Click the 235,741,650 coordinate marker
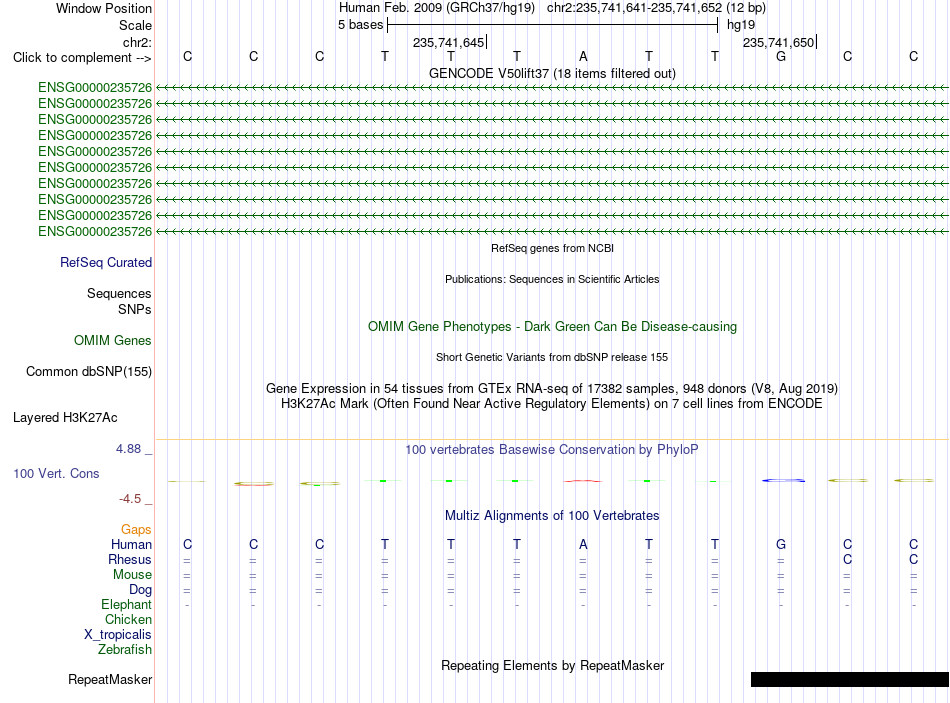Screen dimensions: 950x703 coord(779,42)
